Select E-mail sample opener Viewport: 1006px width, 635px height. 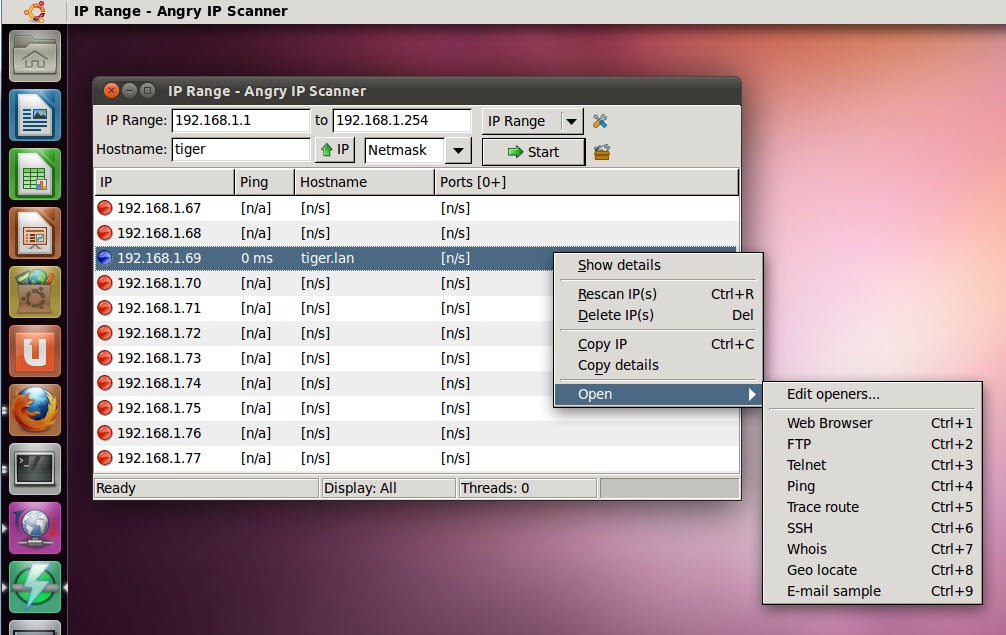click(873, 591)
